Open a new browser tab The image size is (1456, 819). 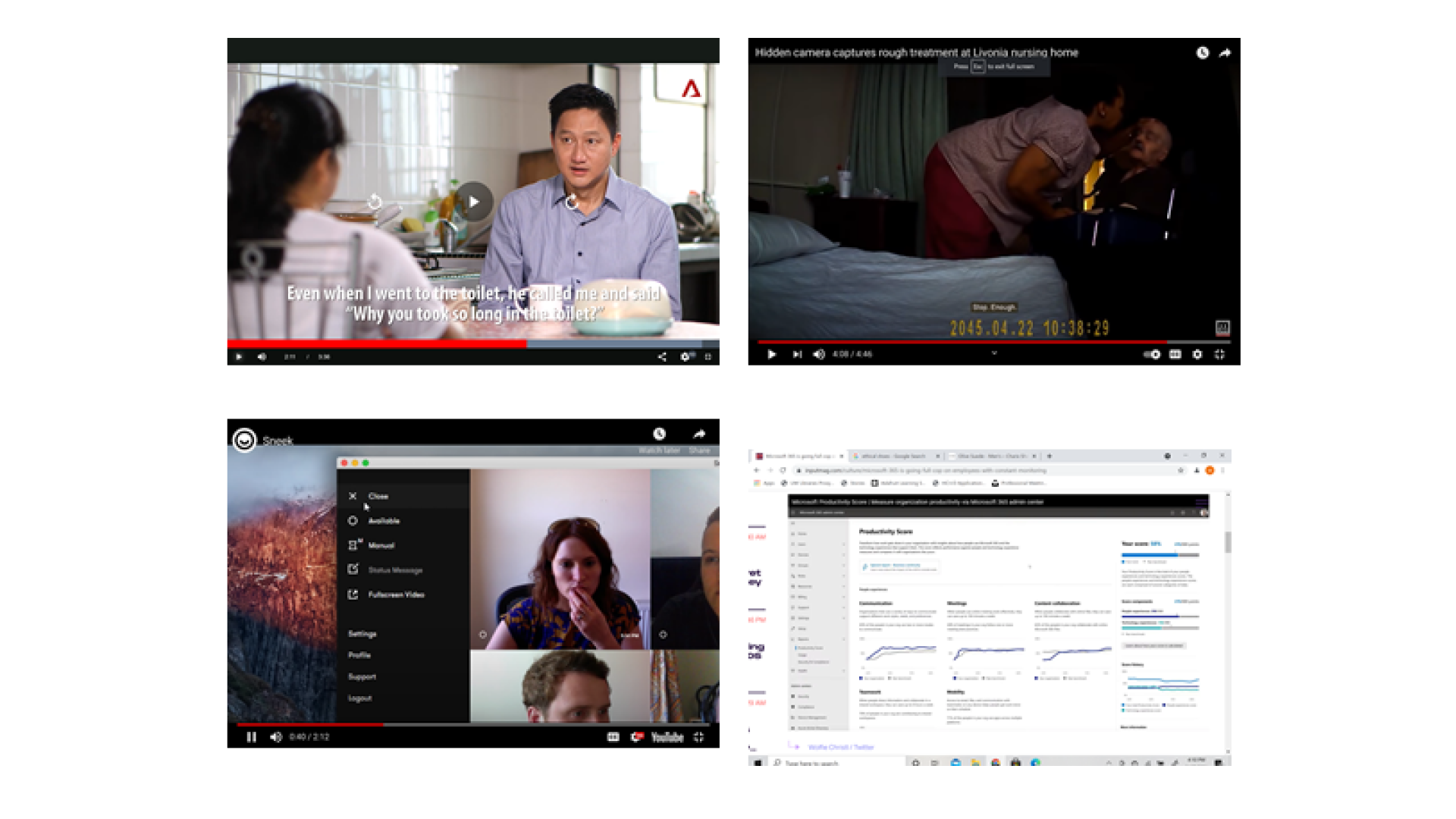[1050, 457]
